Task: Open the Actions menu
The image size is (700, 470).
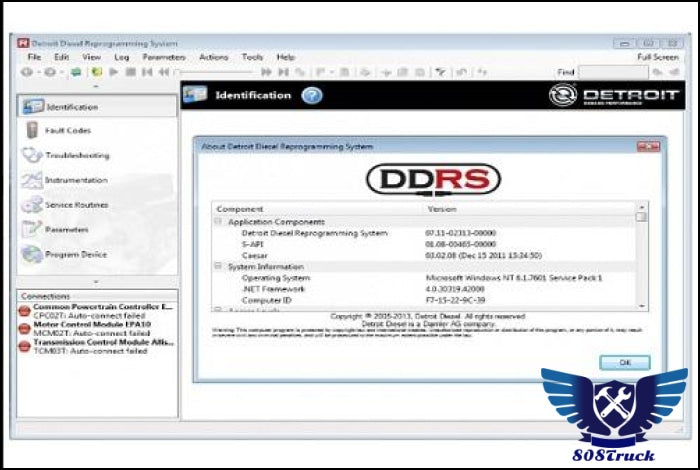Action: point(213,57)
